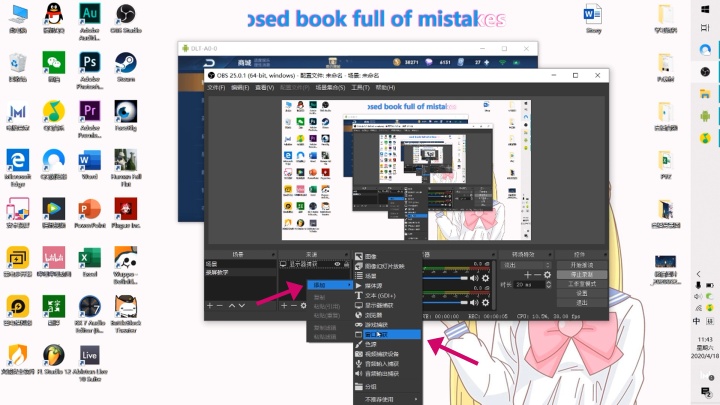Open OBS Studio desktop shortcut
Viewport: 720px width, 405px height.
coord(126,19)
